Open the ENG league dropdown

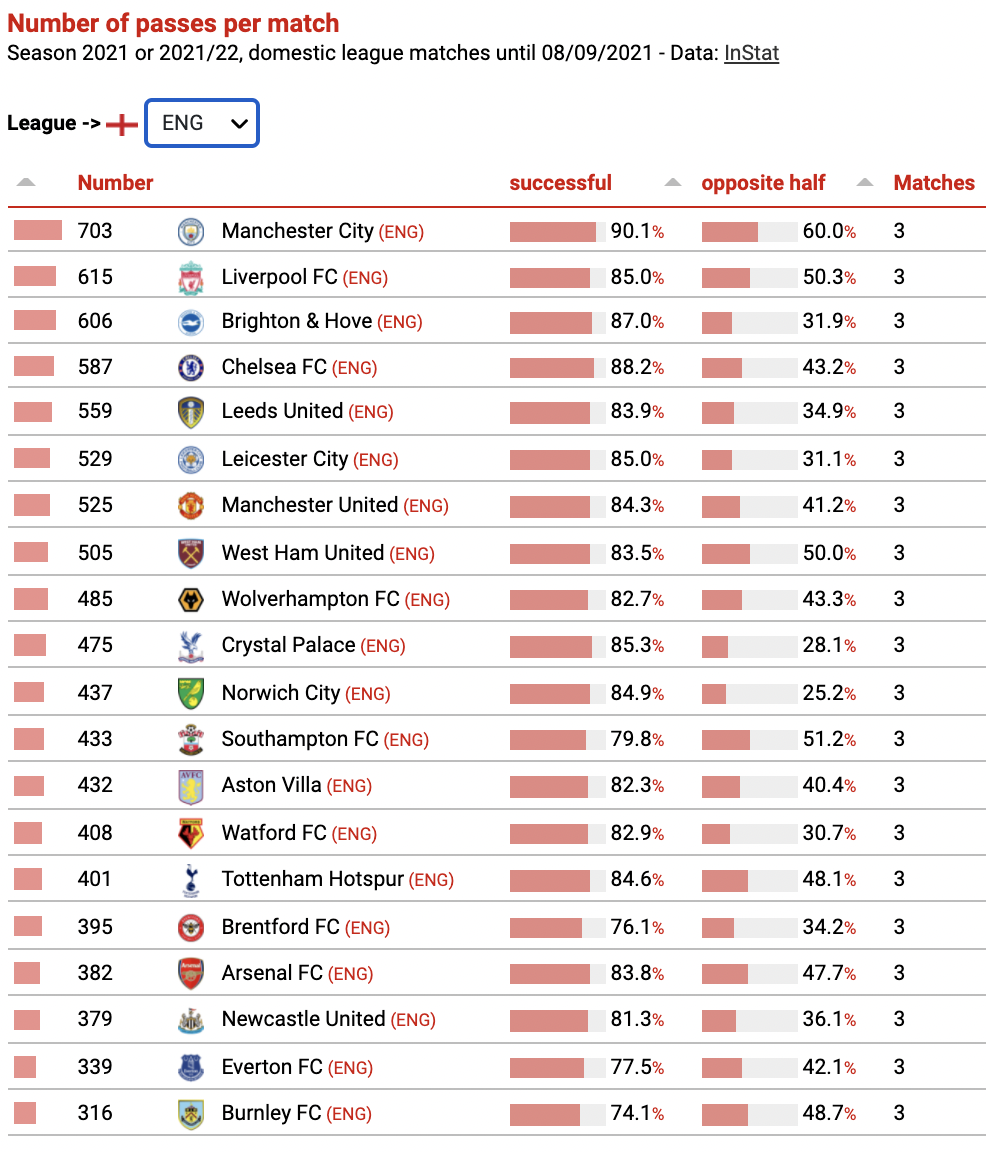click(202, 123)
